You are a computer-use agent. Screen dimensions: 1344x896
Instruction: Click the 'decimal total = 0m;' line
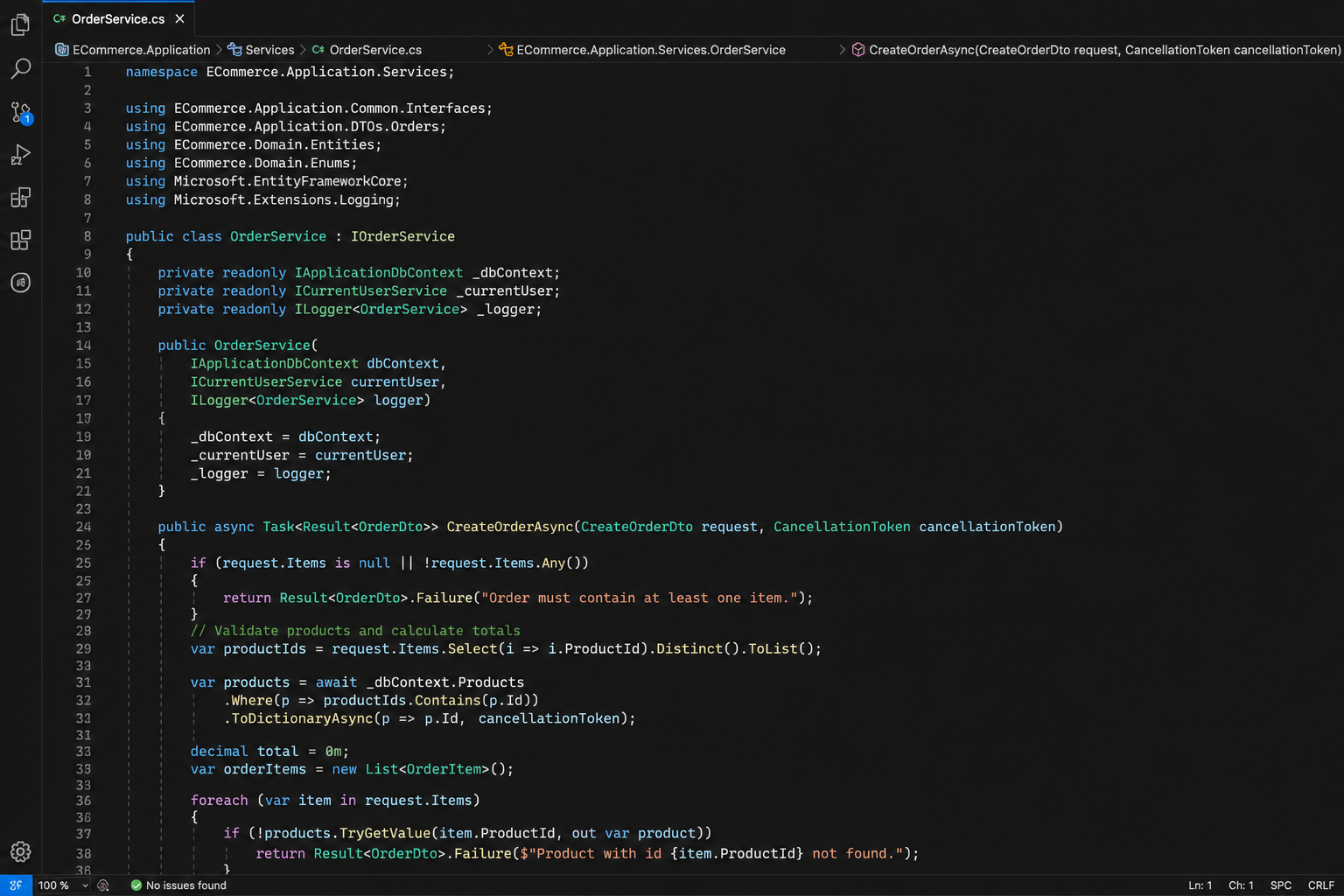269,752
